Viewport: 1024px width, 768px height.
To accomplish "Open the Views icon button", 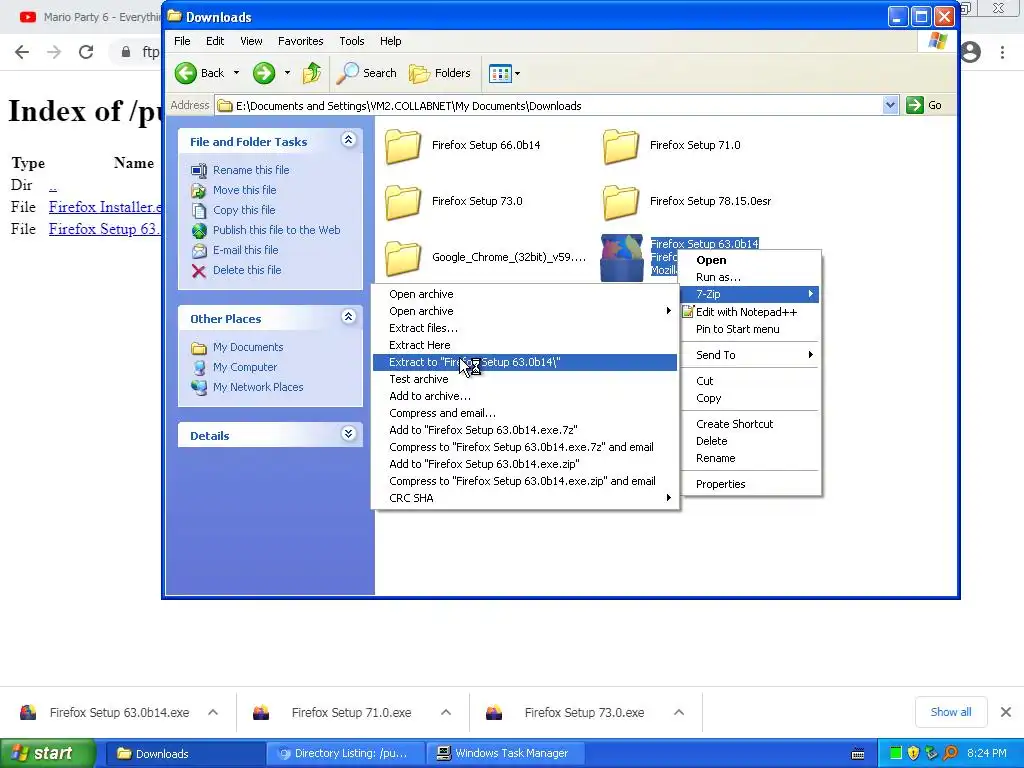I will point(500,74).
